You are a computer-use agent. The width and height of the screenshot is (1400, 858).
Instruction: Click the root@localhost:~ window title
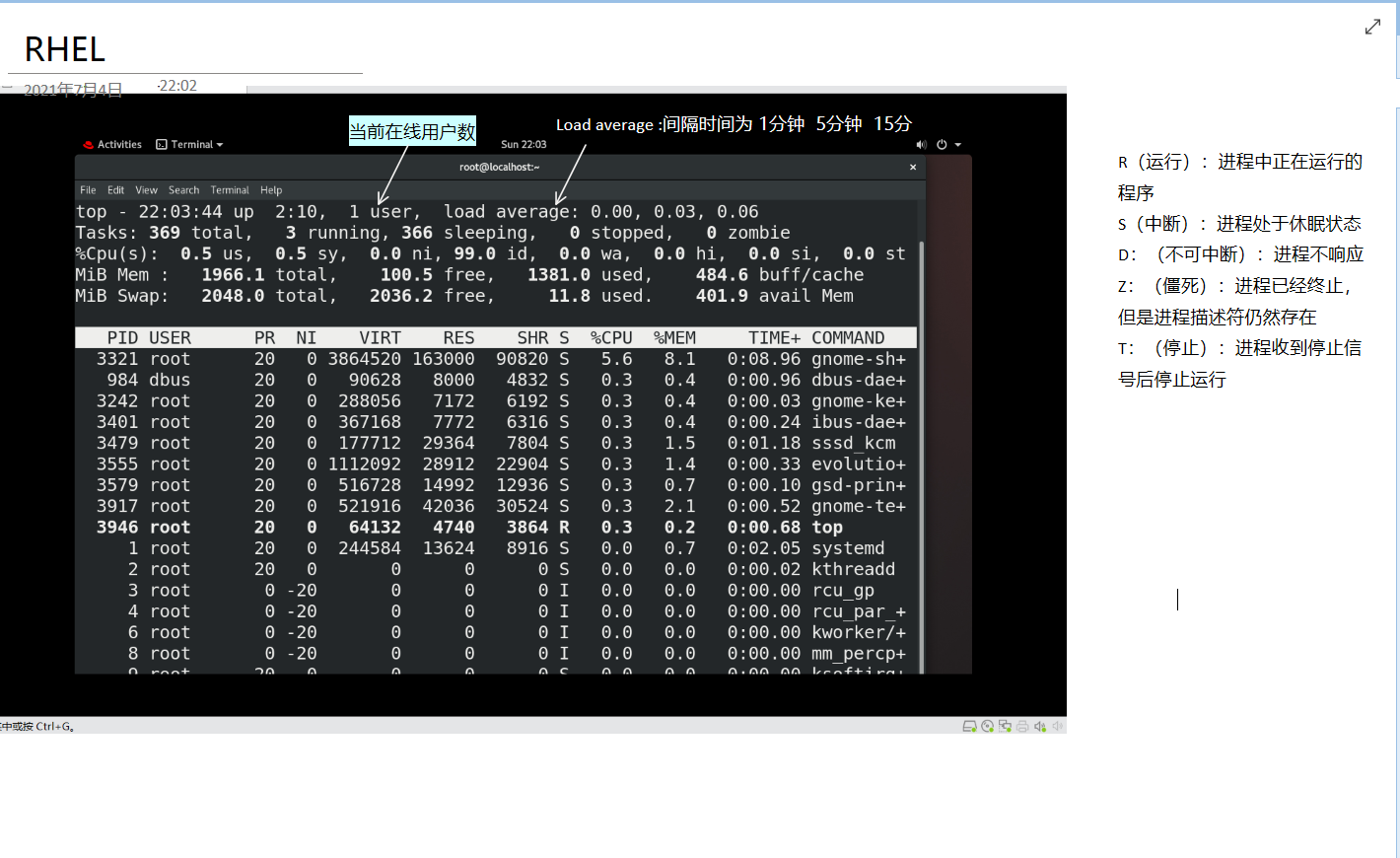(x=500, y=168)
